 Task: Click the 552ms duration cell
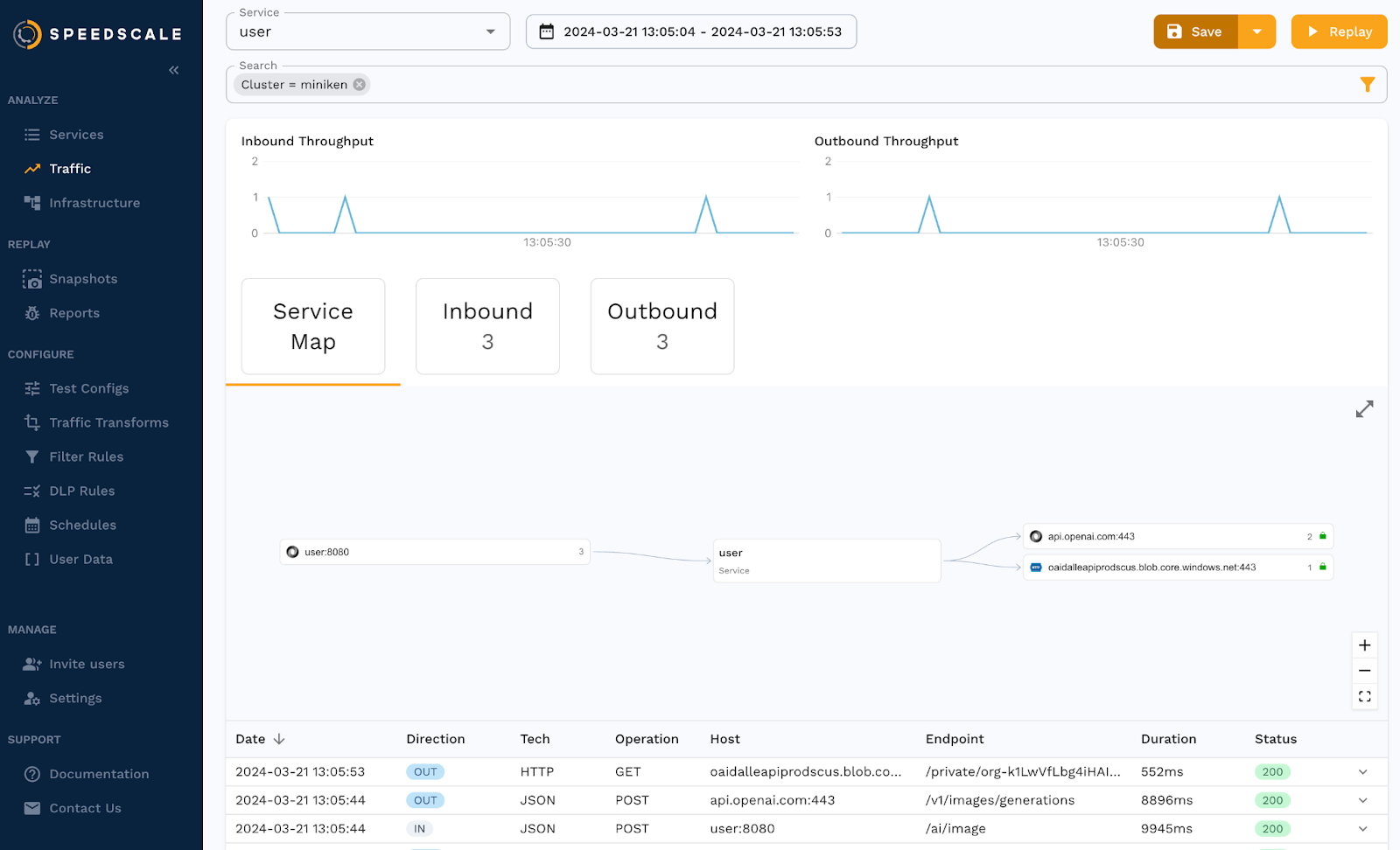point(1162,772)
